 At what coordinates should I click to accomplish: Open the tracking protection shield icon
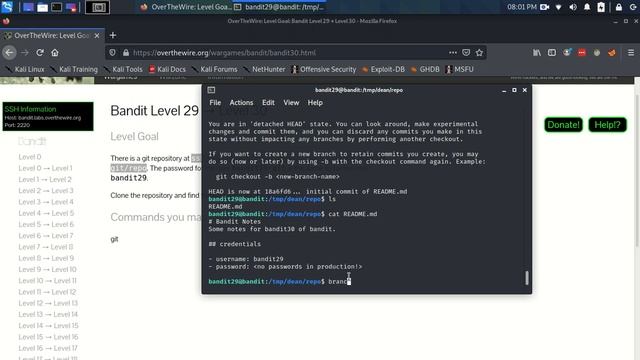point(113,53)
